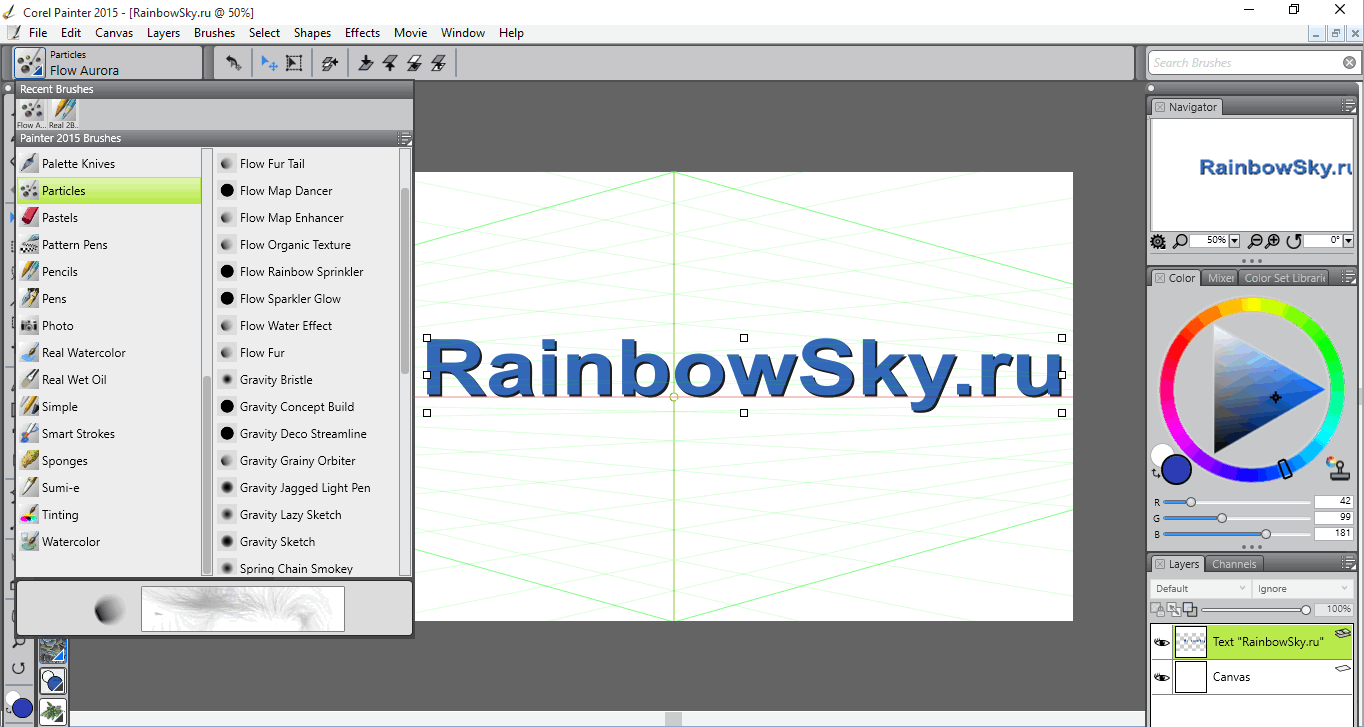The width and height of the screenshot is (1364, 727).
Task: Select the Sumi-e brush category
Action: [109, 488]
